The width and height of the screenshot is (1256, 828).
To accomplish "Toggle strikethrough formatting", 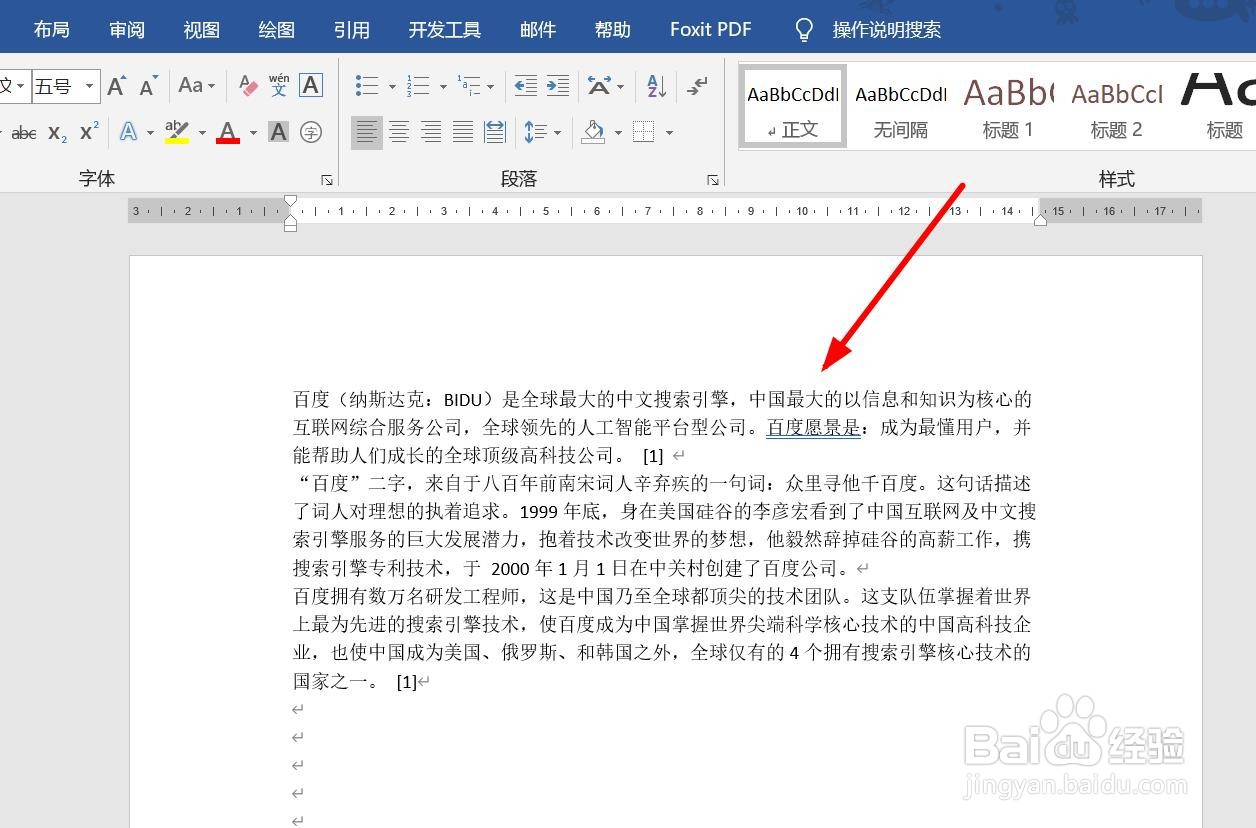I will pyautogui.click(x=24, y=132).
